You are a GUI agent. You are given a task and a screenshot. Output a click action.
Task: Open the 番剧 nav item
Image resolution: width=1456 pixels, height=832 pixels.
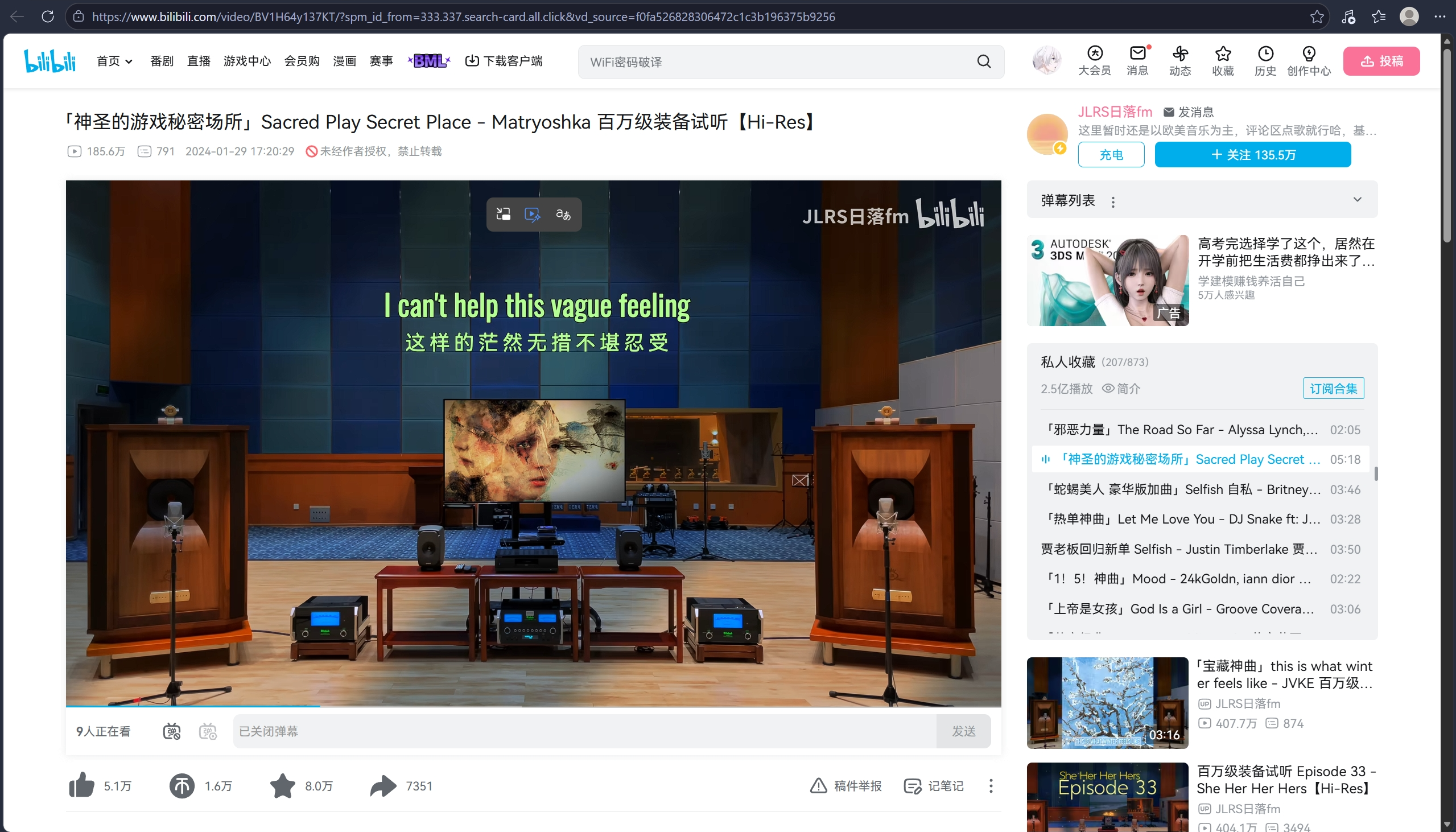162,61
